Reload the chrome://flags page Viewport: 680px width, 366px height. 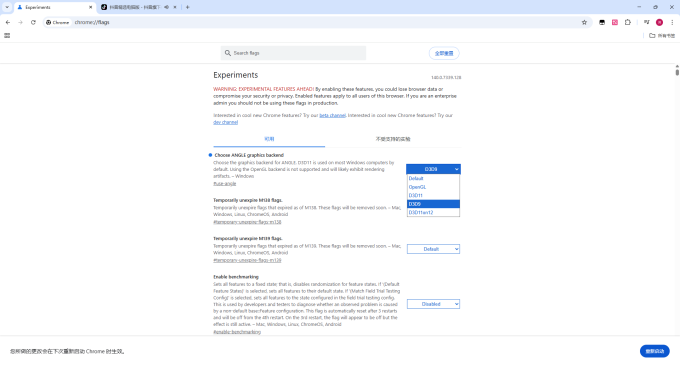[33, 22]
